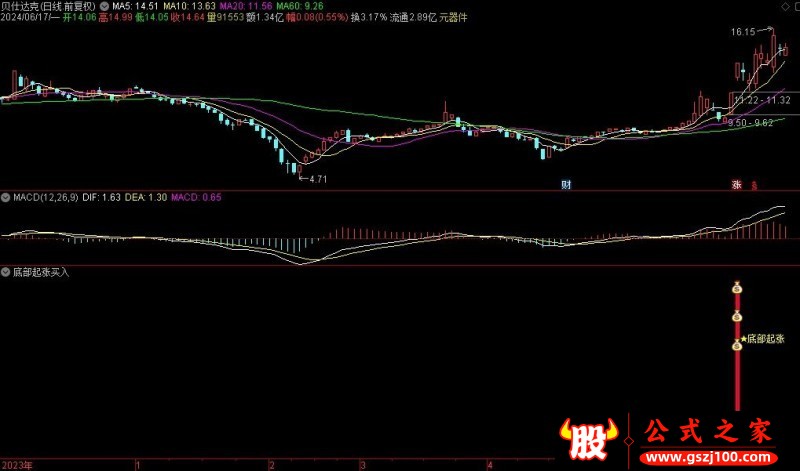Click the 量91553 volume value
The image size is (800, 471).
[225, 18]
